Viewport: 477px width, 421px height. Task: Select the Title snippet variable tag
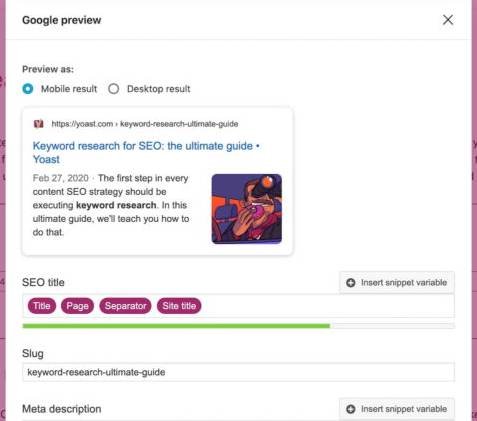click(42, 306)
